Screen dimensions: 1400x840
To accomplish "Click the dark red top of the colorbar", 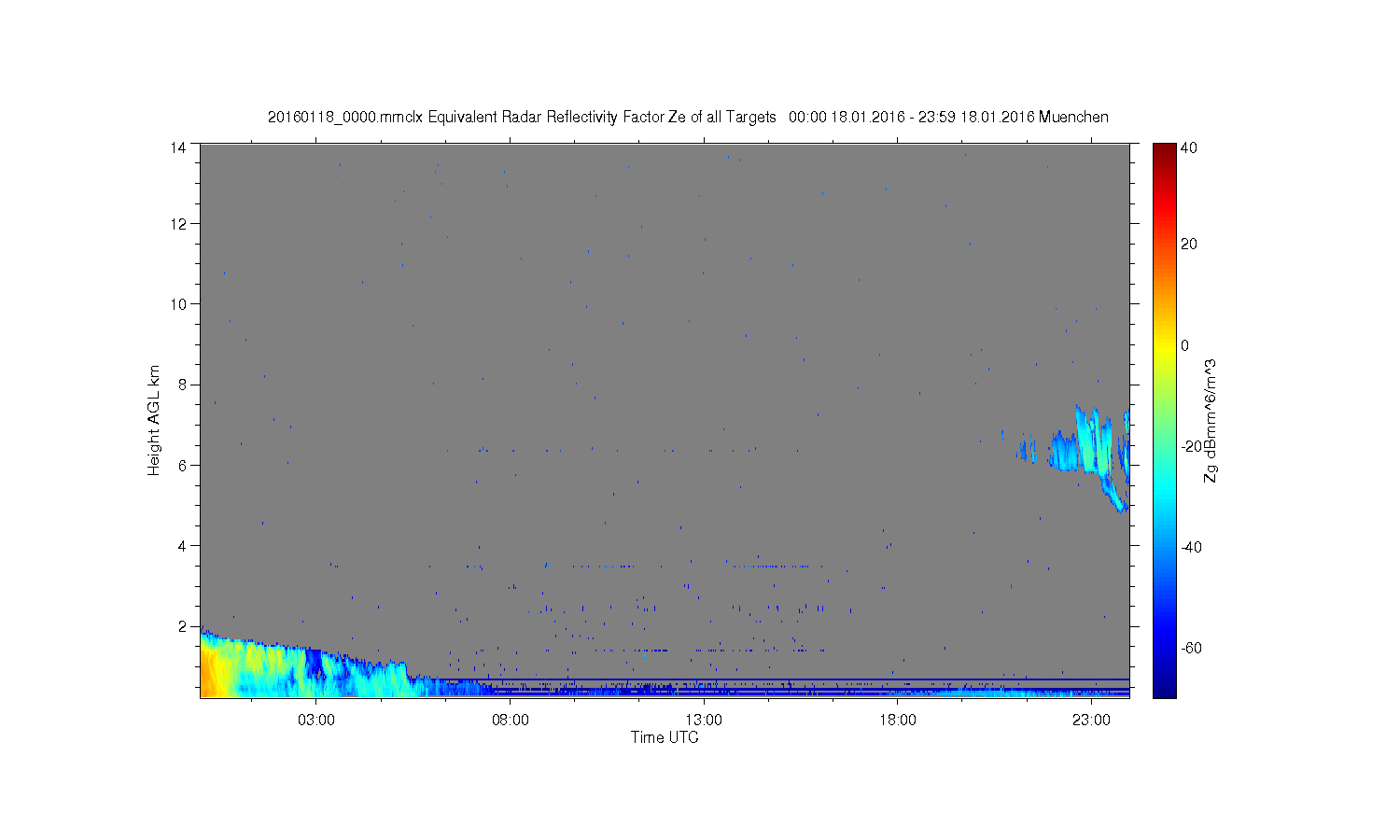I will tap(1163, 149).
